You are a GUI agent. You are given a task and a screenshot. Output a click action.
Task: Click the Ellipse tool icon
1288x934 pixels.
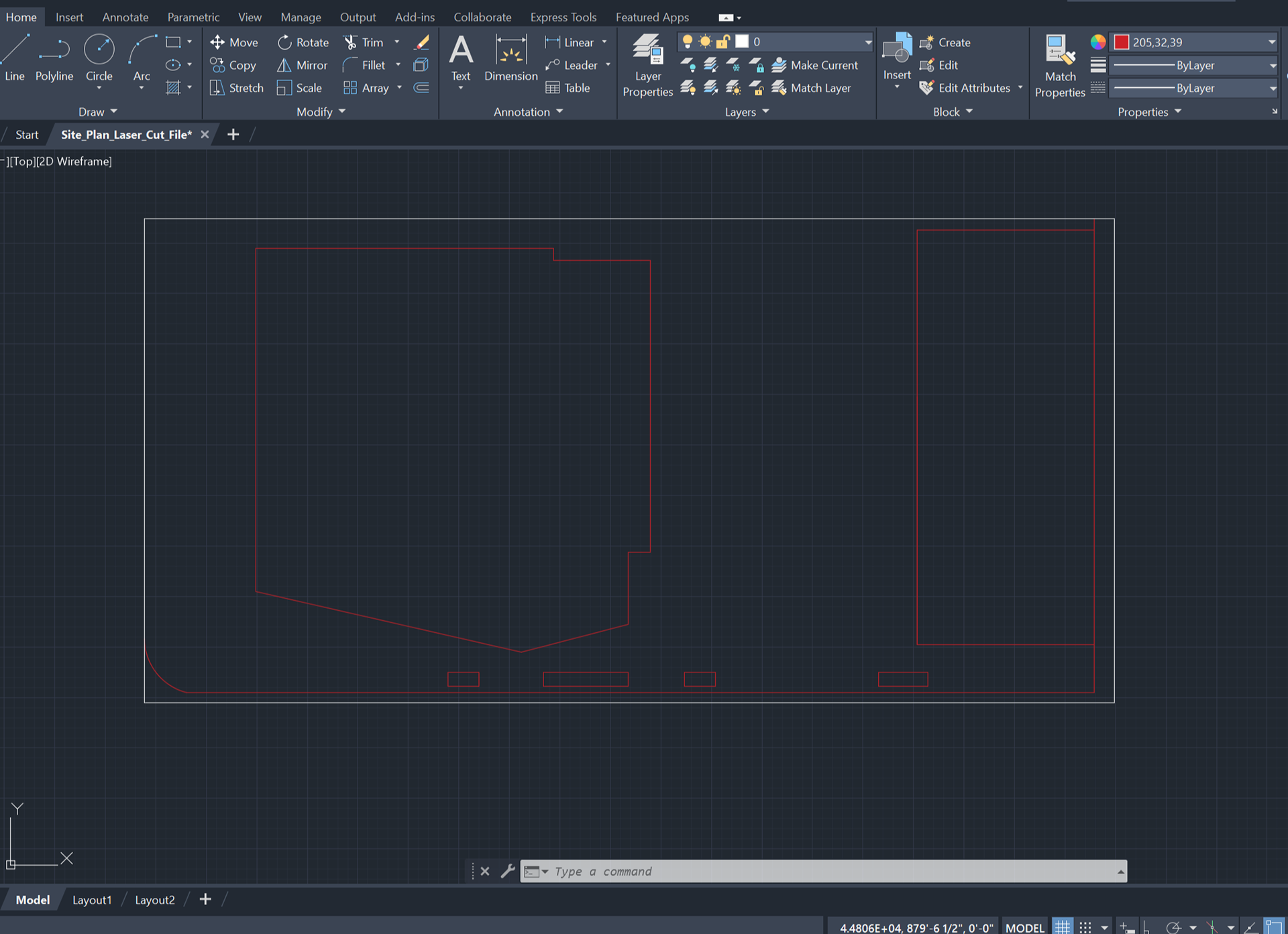point(173,65)
